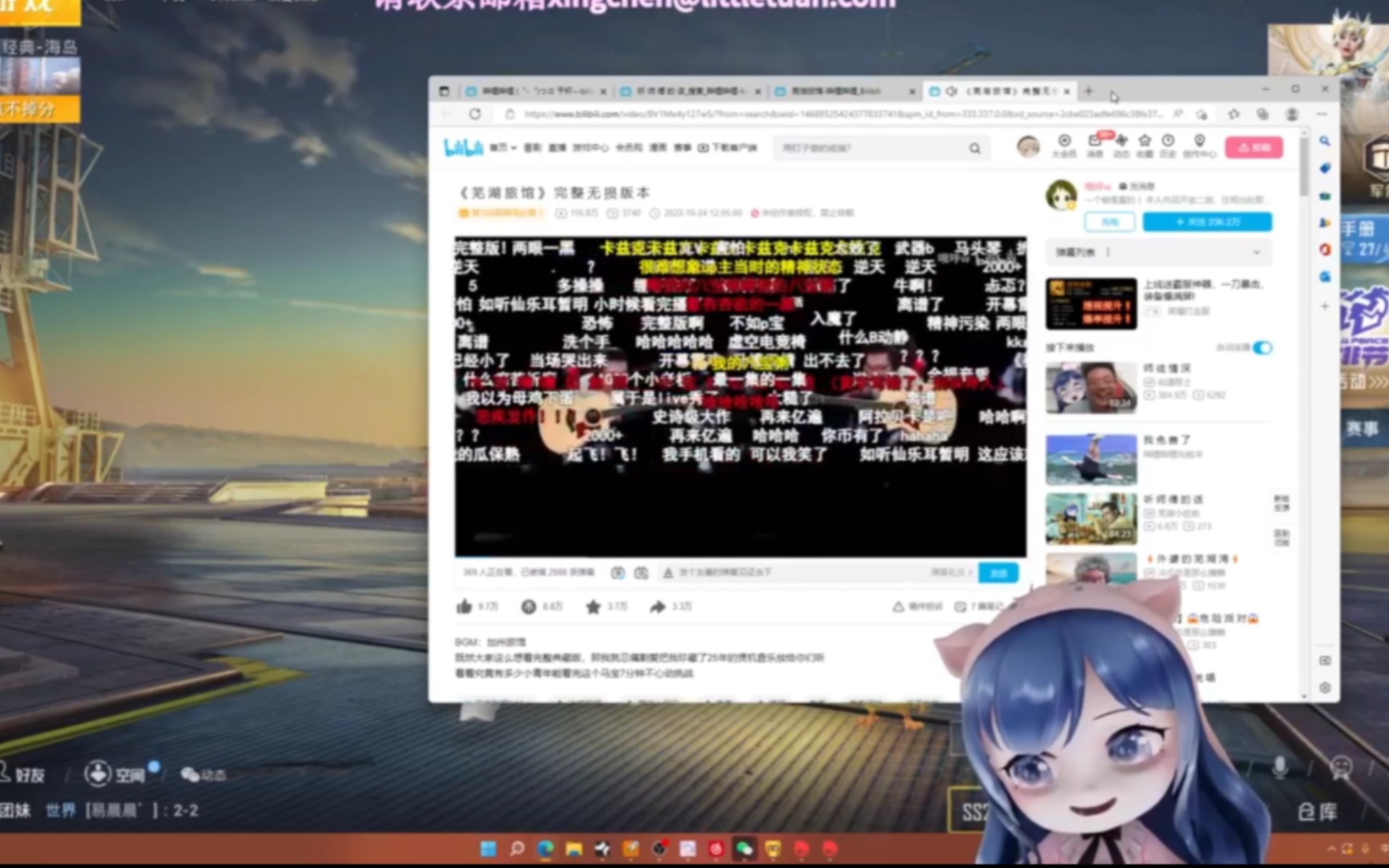Click the browser address bar URL

click(x=844, y=114)
